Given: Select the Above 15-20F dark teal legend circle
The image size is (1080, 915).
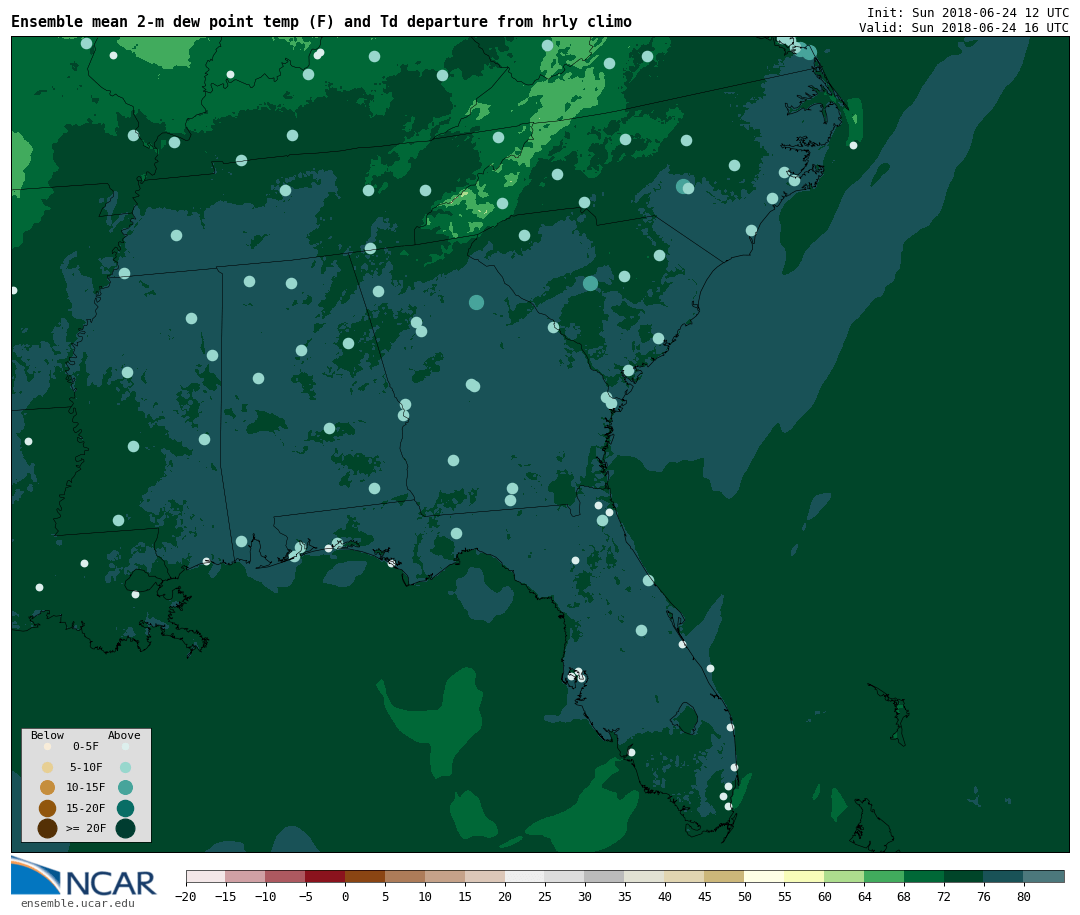Looking at the screenshot, I should (125, 808).
